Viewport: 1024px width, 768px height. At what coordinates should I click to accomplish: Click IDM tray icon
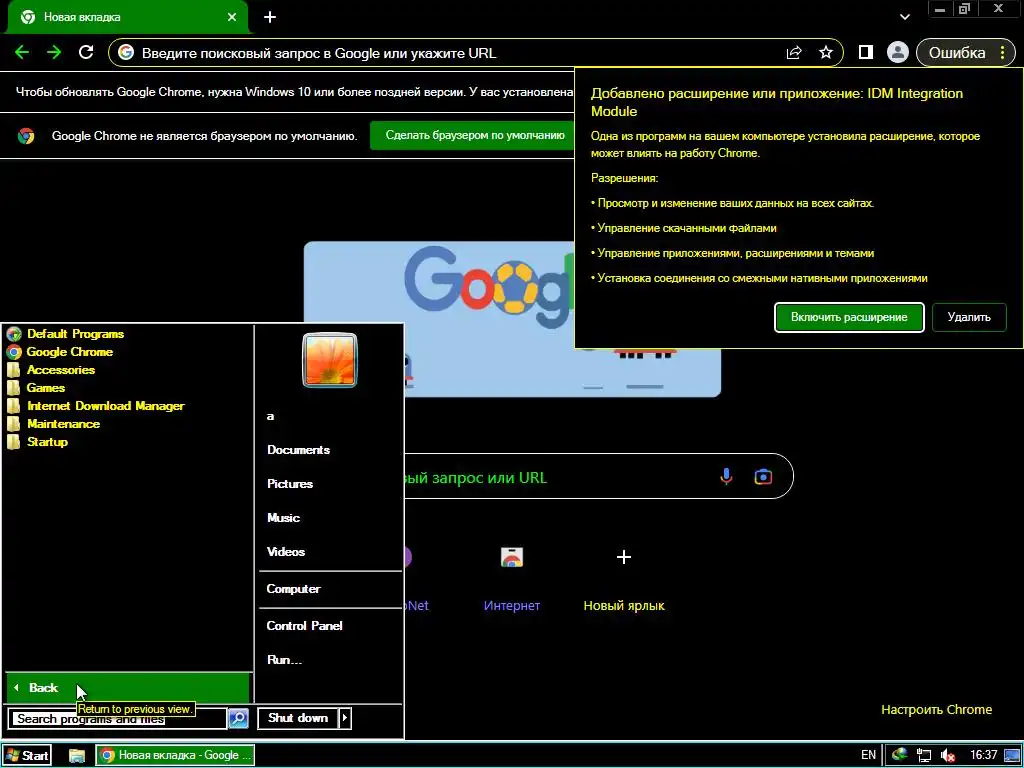pyautogui.click(x=899, y=755)
